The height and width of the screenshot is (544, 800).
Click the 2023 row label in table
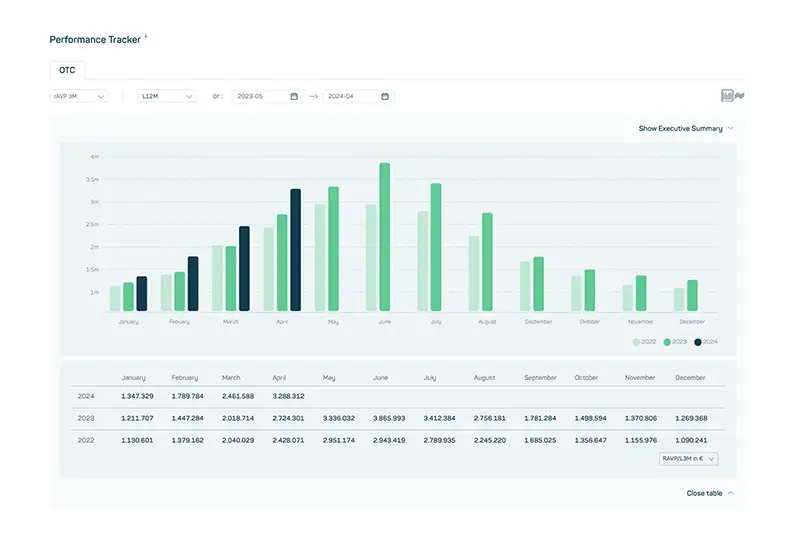(x=86, y=418)
